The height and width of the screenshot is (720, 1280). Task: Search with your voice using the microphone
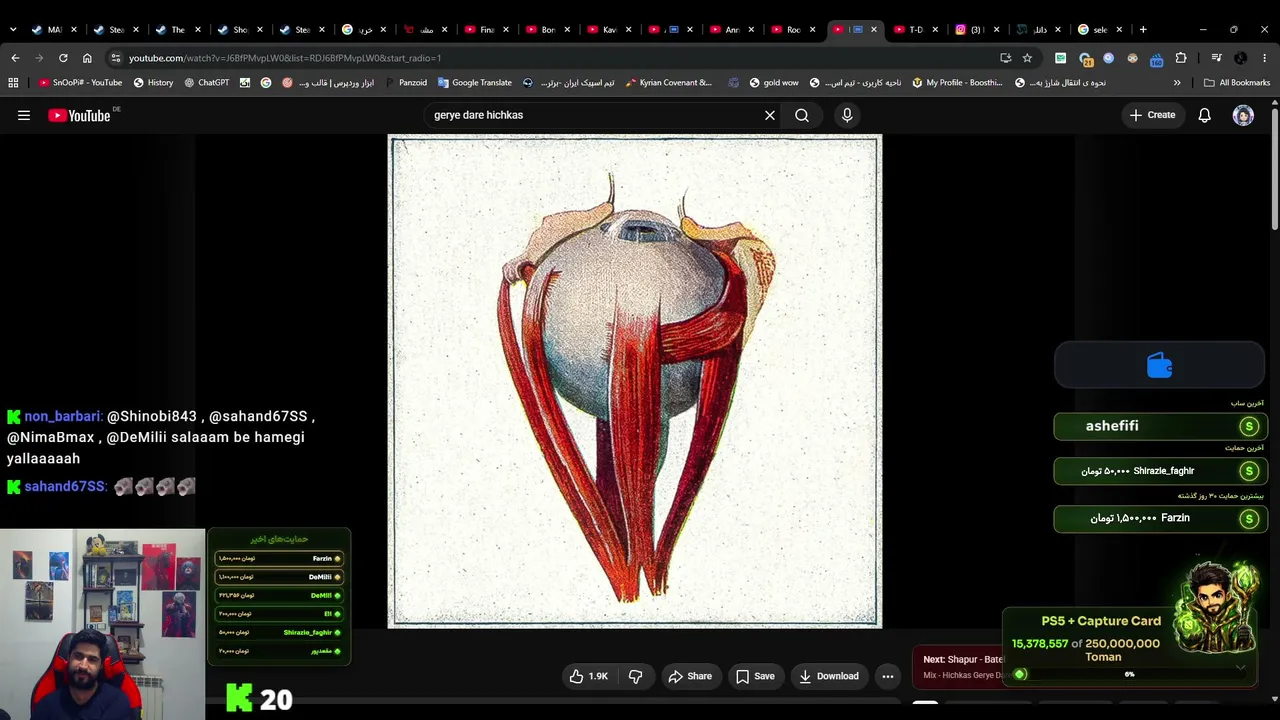click(847, 115)
